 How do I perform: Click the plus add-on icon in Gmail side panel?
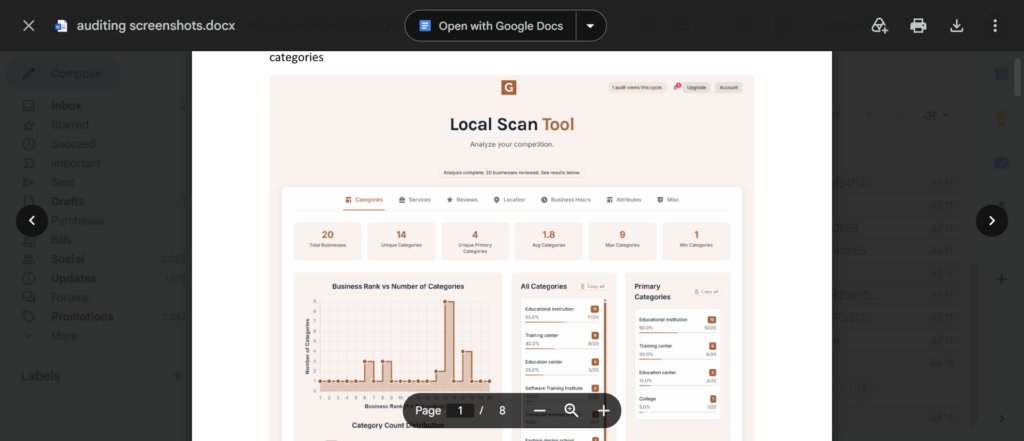coord(1001,279)
